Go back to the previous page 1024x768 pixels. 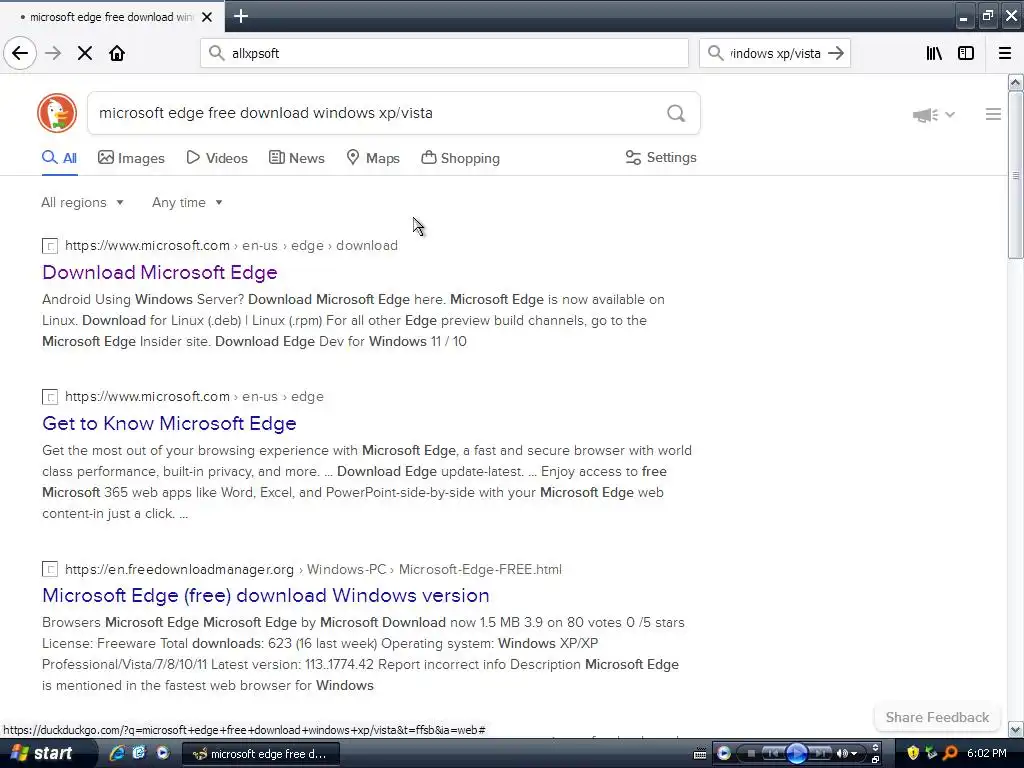pyautogui.click(x=20, y=53)
